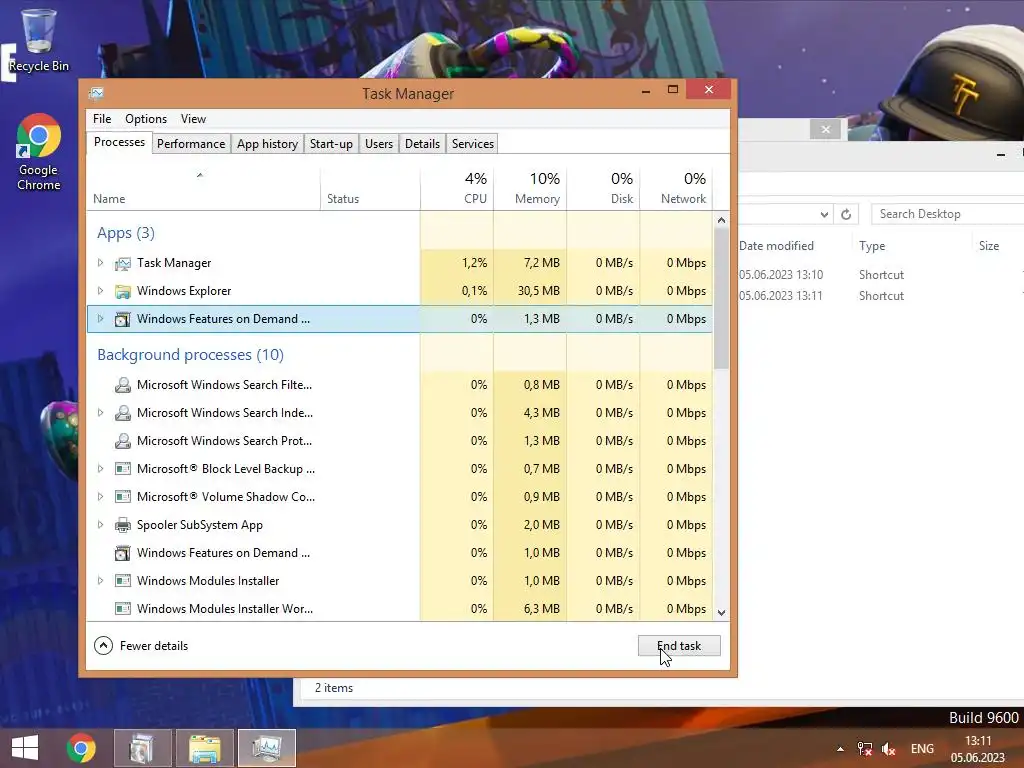Screen dimensions: 1024x768
Task: Click the 30,5 MB memory value
Action: click(x=539, y=291)
